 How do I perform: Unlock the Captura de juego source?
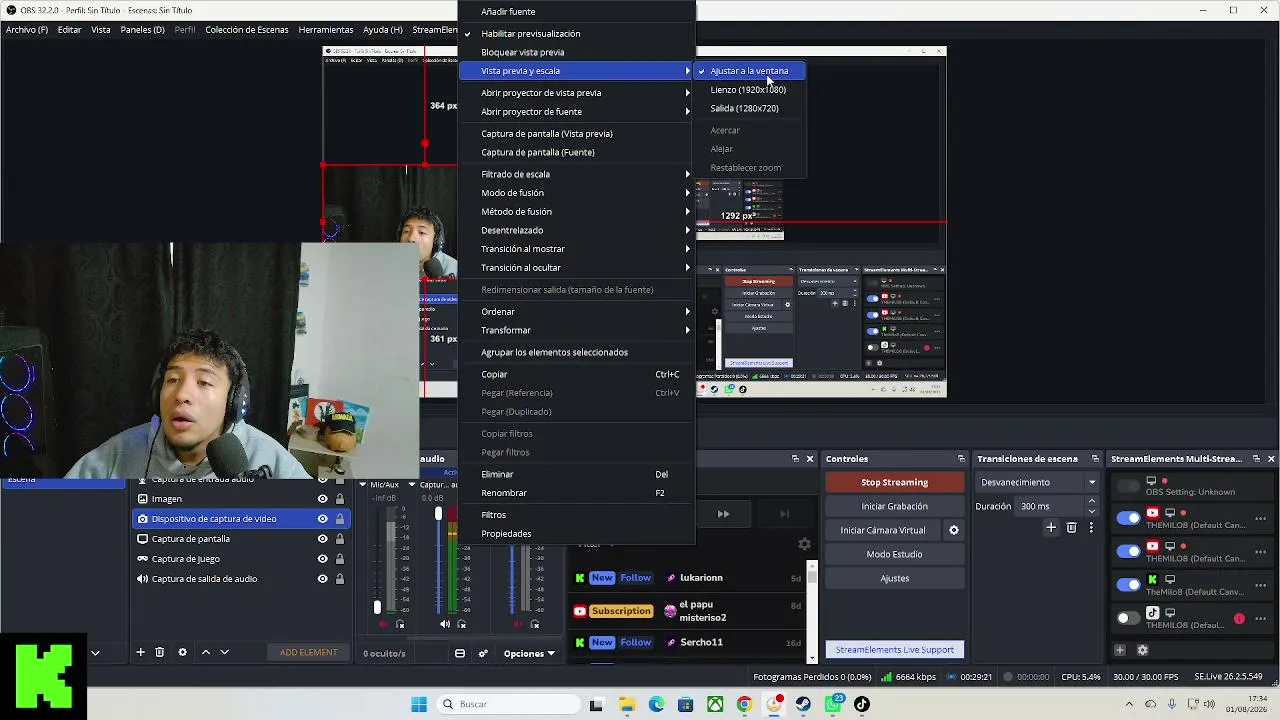point(340,559)
